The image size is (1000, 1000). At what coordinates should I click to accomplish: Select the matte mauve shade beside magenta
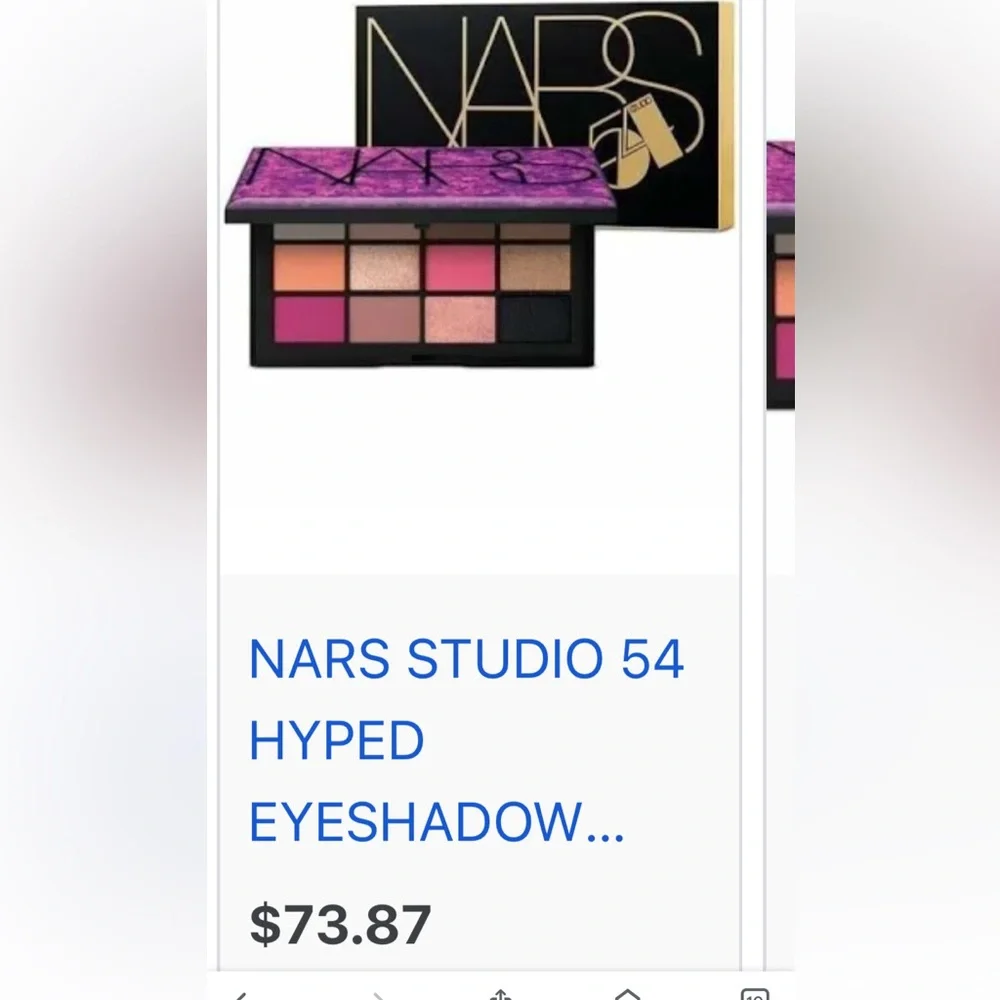pos(385,319)
